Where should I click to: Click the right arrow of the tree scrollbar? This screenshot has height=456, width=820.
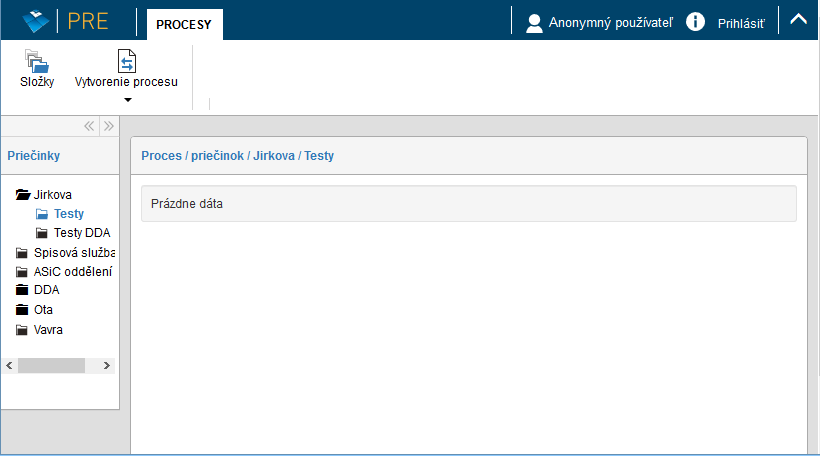(107, 366)
